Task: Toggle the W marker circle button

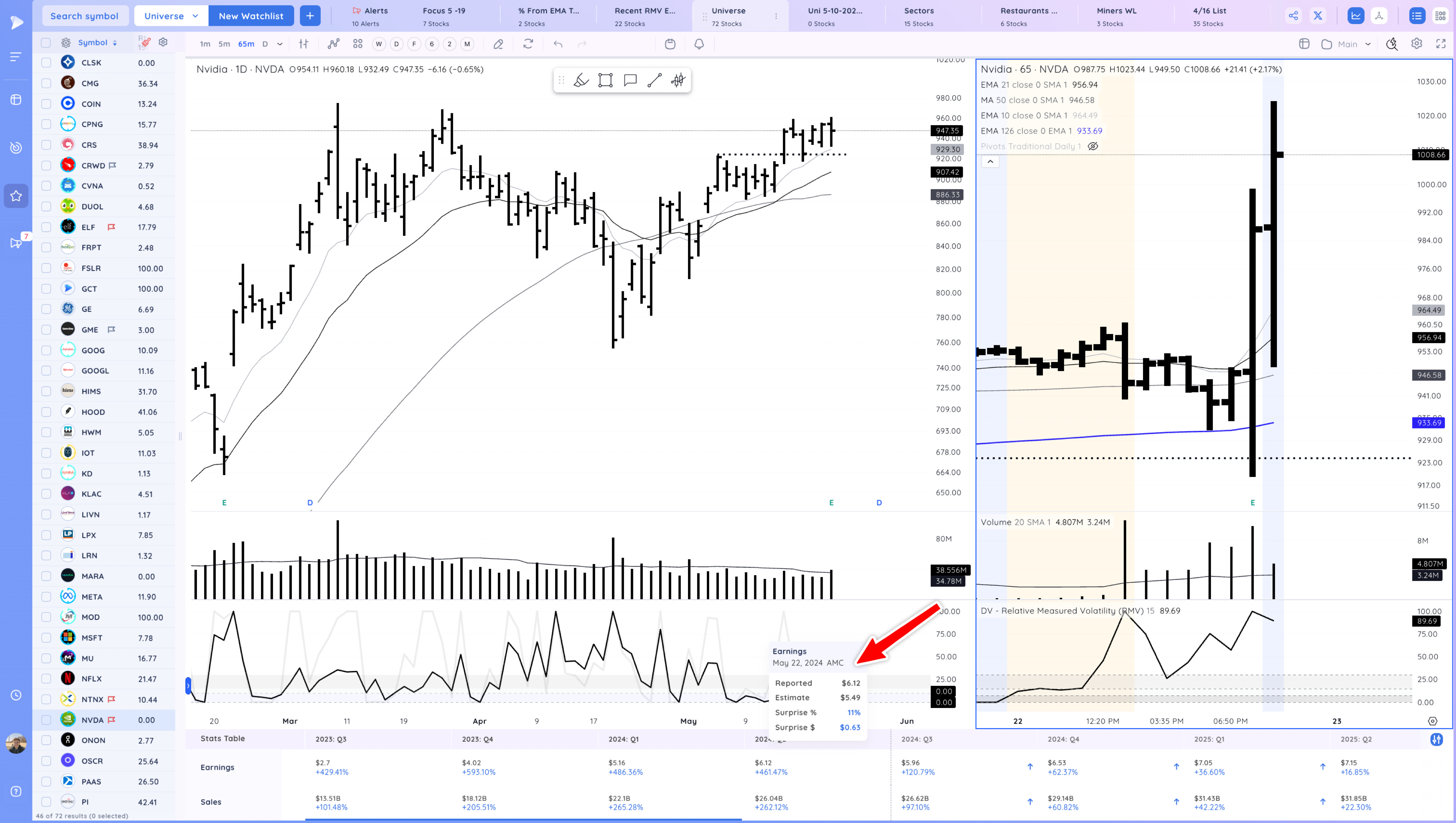Action: tap(379, 44)
